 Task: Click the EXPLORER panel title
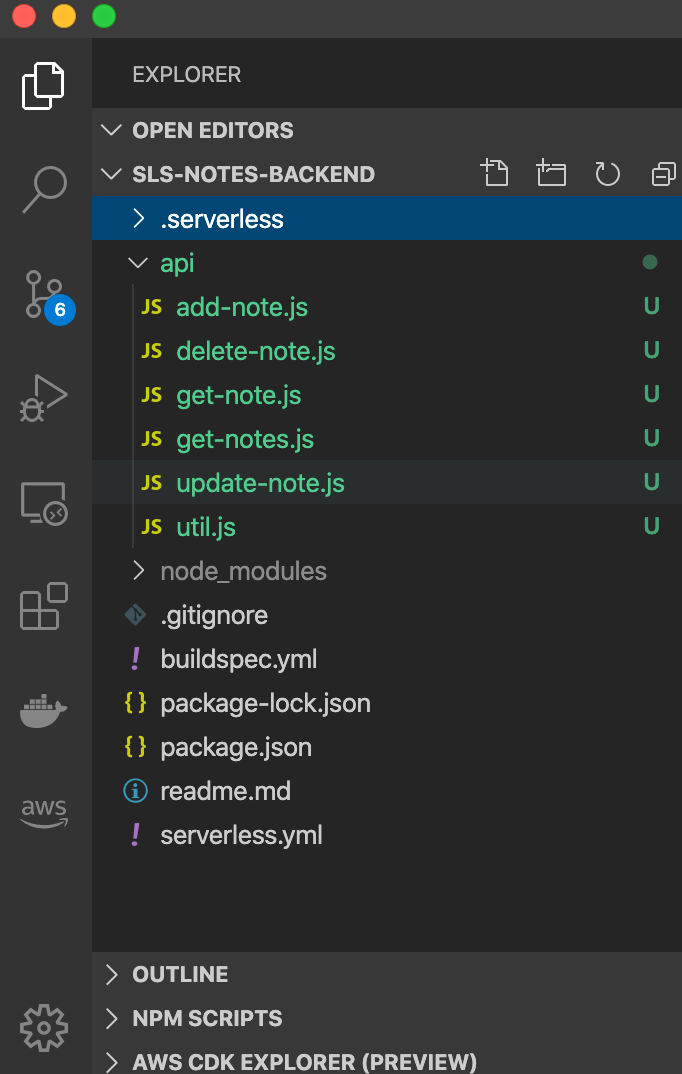pyautogui.click(x=186, y=74)
